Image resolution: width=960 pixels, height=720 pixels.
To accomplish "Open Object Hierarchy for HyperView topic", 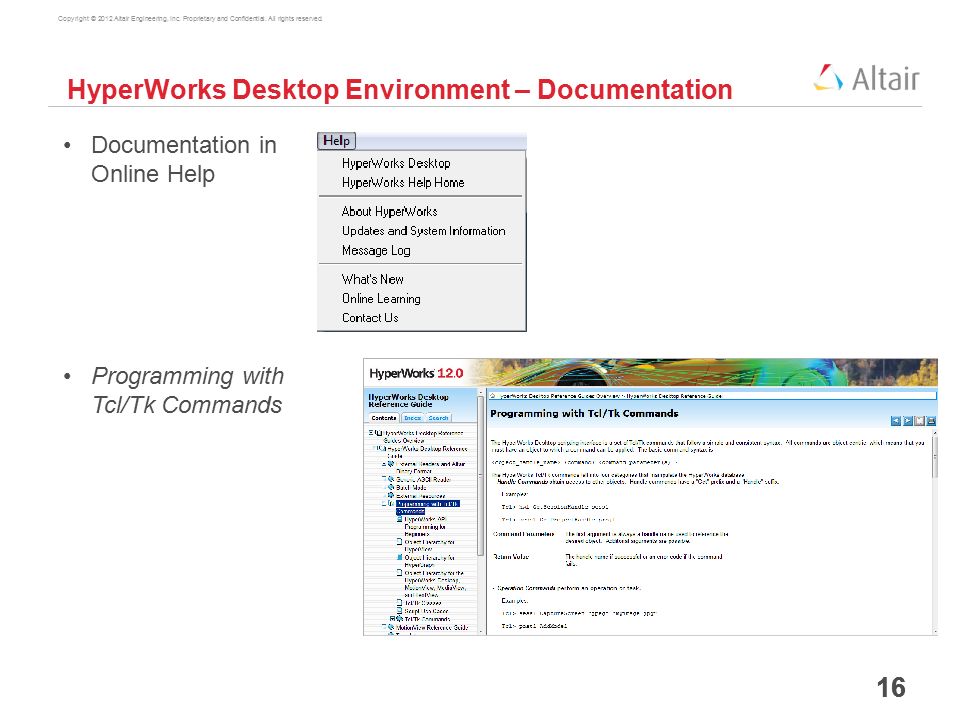I will (x=429, y=546).
